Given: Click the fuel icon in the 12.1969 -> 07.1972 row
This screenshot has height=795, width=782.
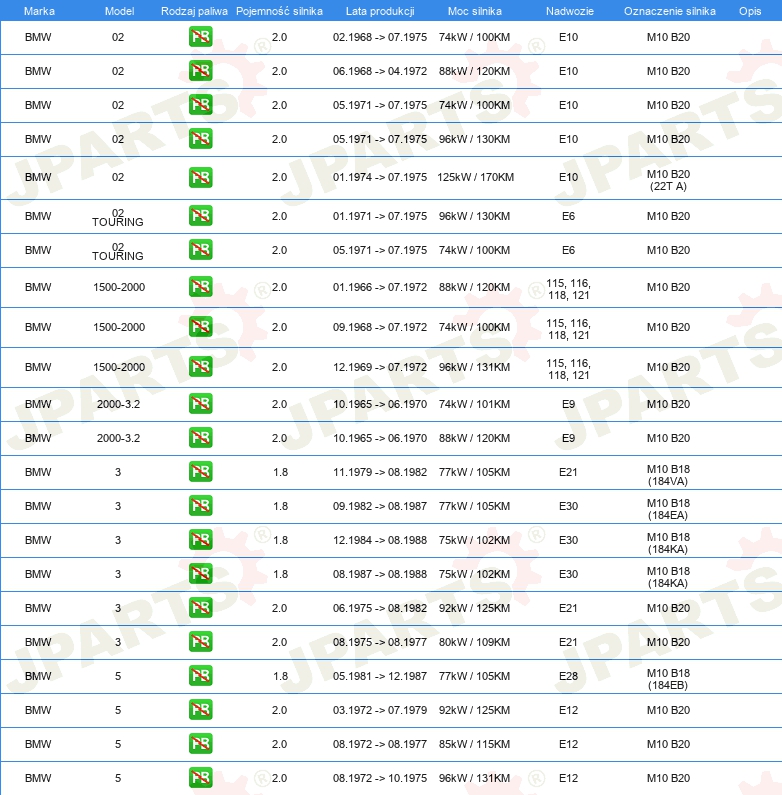Looking at the screenshot, I should 200,367.
